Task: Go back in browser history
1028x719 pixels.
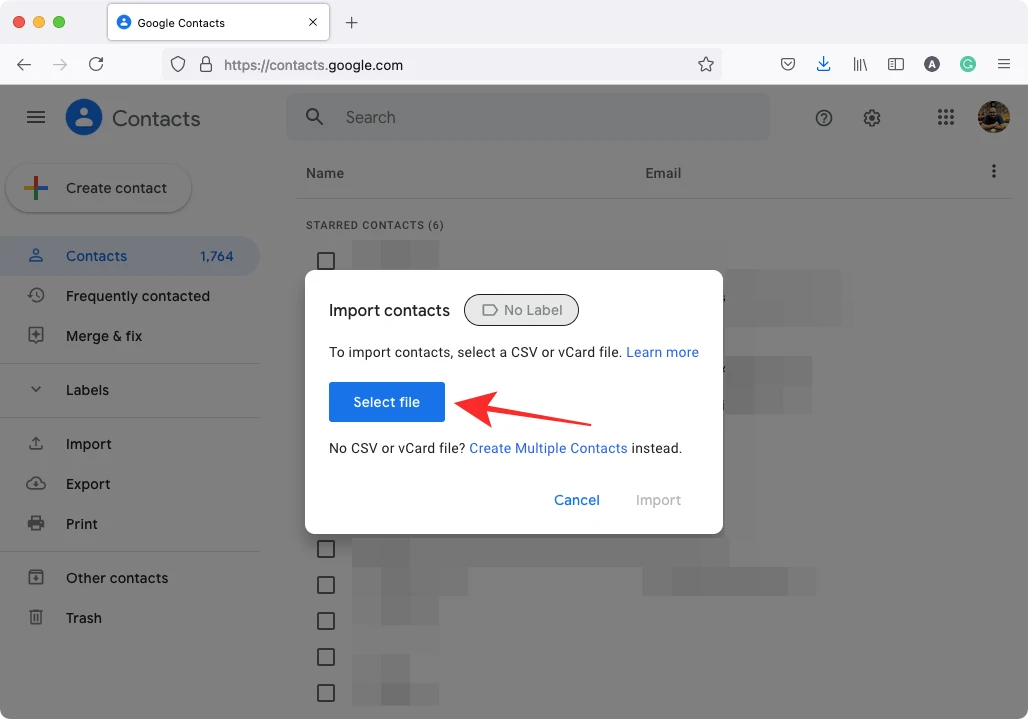Action: point(24,64)
